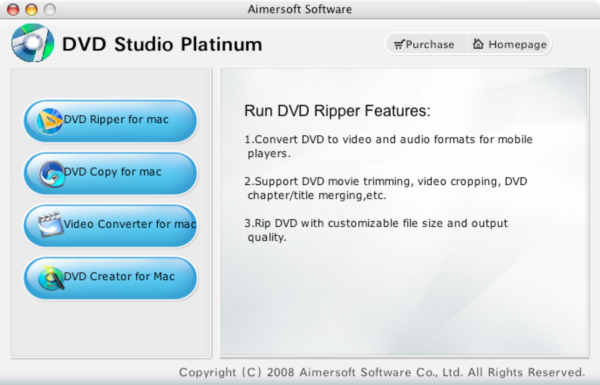Click the DVD Copy disc icon
This screenshot has width=600, height=385.
(x=51, y=174)
